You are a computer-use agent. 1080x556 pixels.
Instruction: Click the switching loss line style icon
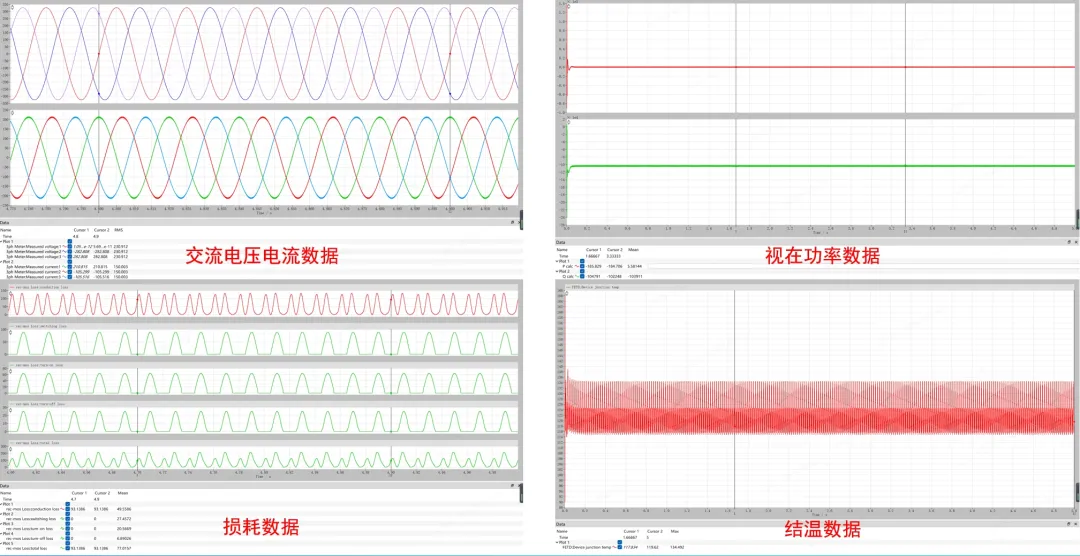point(63,519)
